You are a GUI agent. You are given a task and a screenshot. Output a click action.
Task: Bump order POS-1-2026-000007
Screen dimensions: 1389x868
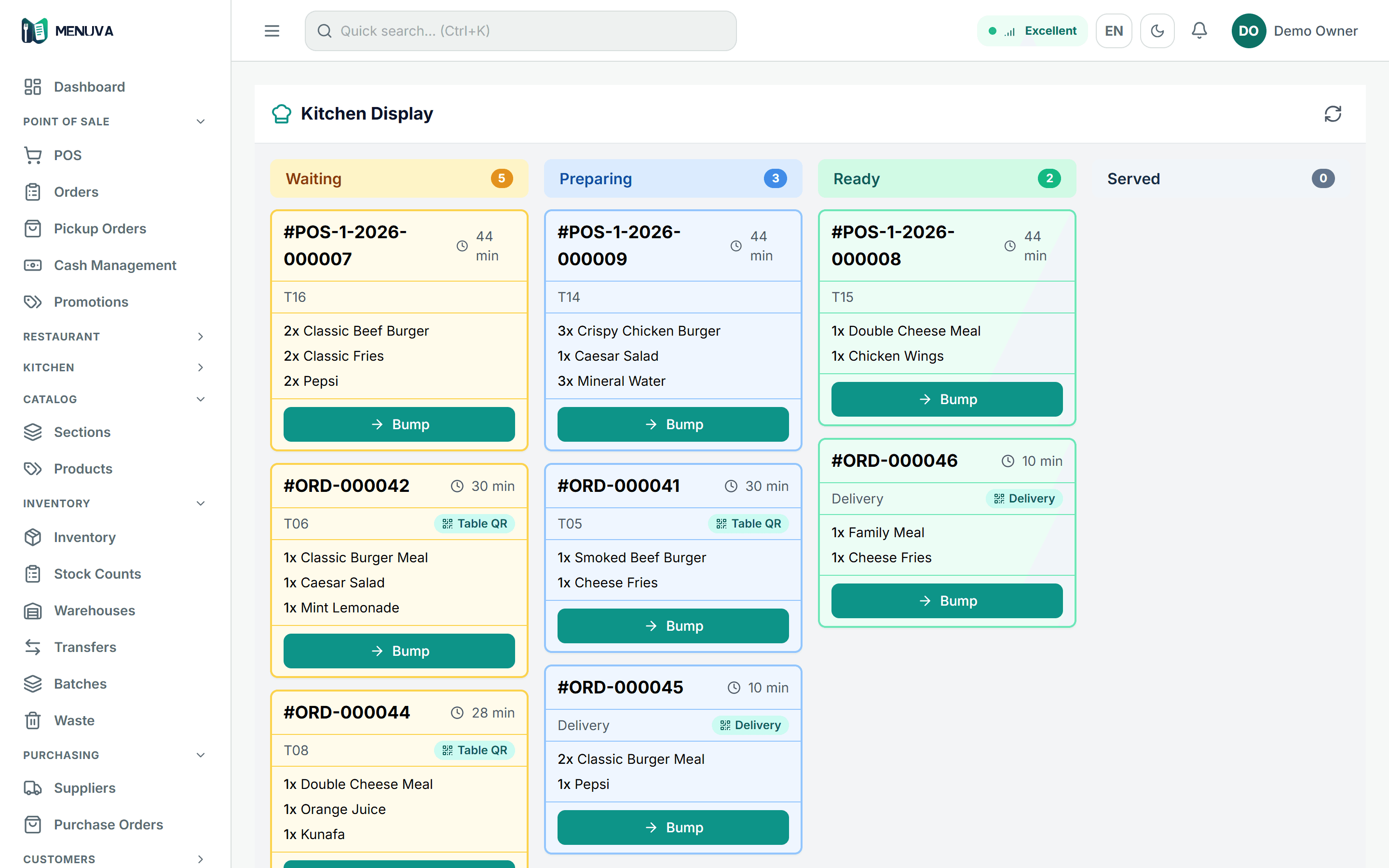tap(399, 424)
